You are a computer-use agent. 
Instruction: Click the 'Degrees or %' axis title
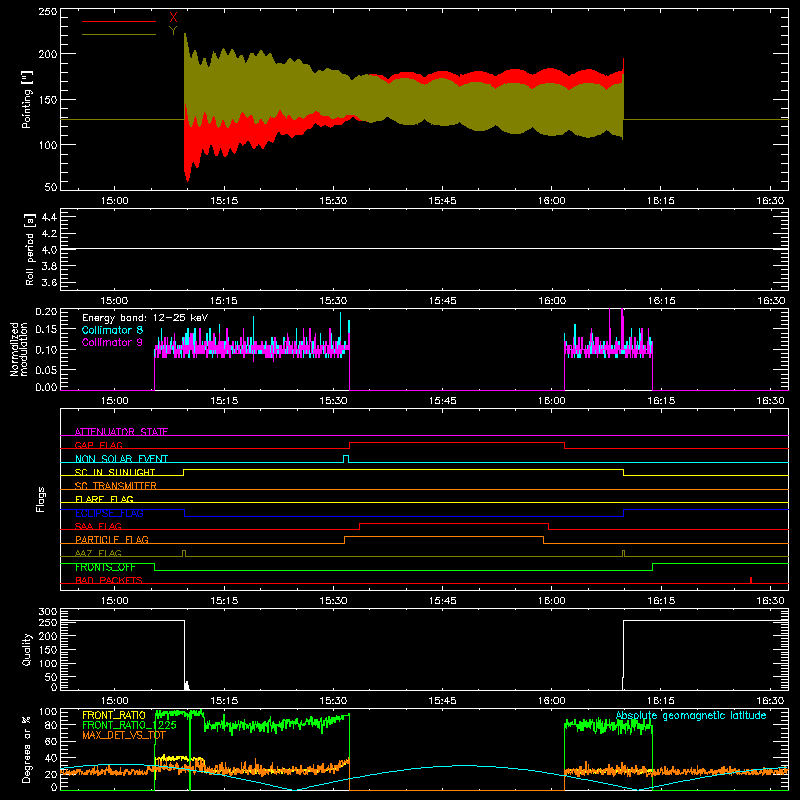tap(27, 750)
